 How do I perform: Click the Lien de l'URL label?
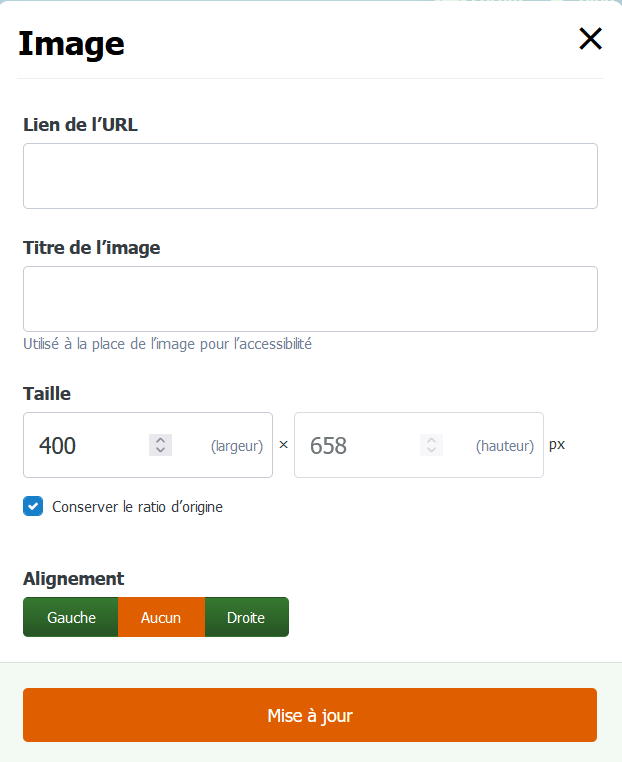[x=81, y=125]
